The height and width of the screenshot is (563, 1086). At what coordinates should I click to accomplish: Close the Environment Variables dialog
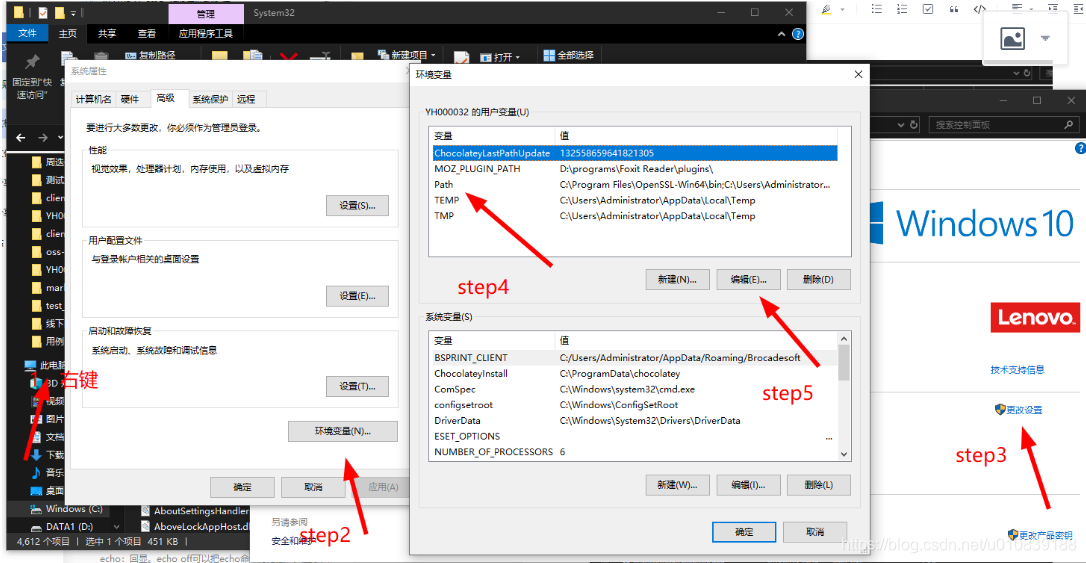tap(858, 74)
